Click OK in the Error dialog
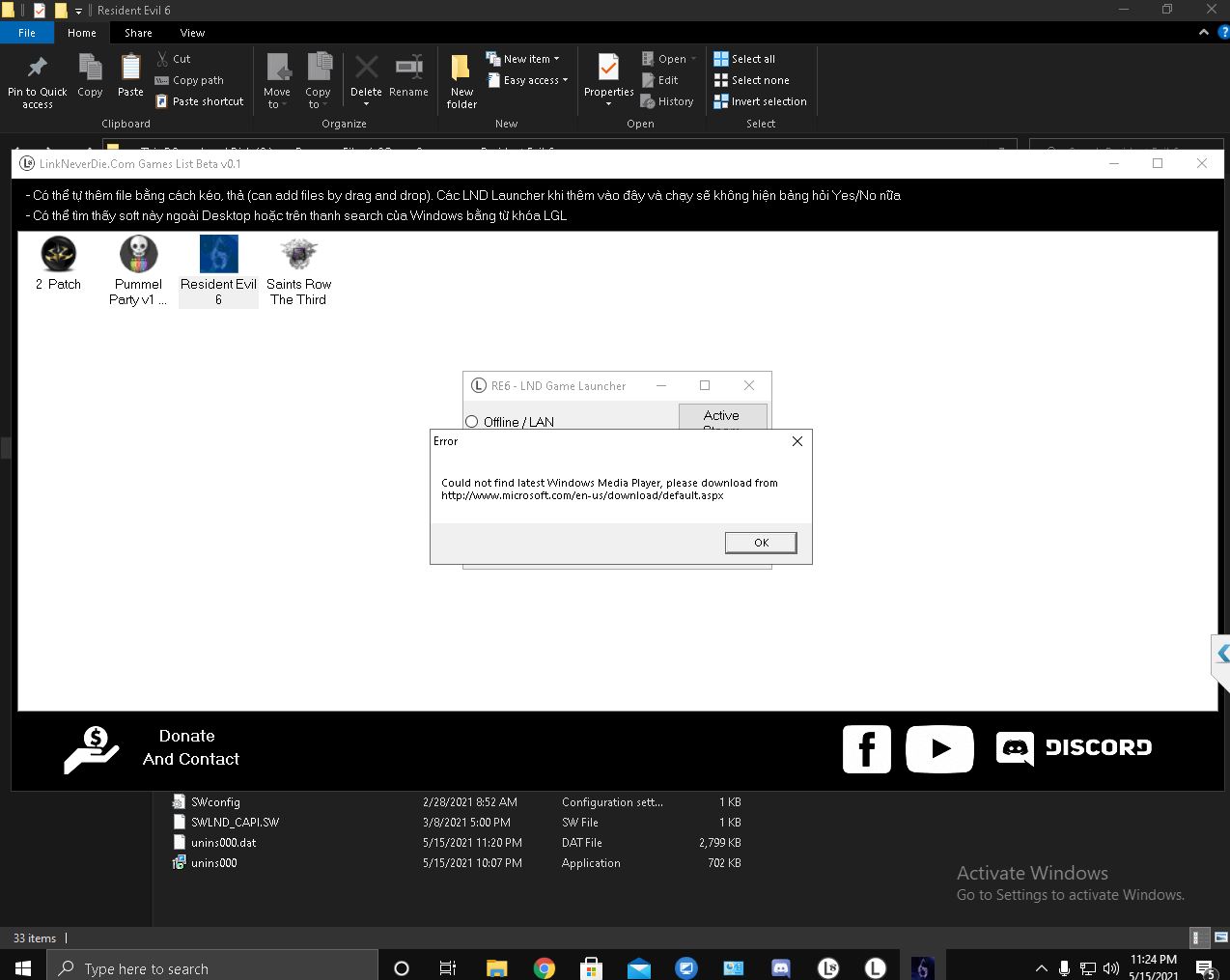Viewport: 1230px width, 980px height. 761,543
